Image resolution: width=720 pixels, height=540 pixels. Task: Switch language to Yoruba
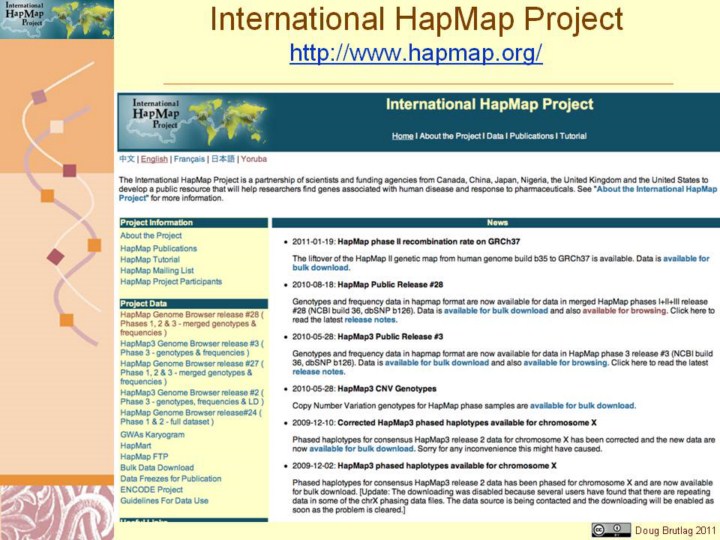pos(254,159)
